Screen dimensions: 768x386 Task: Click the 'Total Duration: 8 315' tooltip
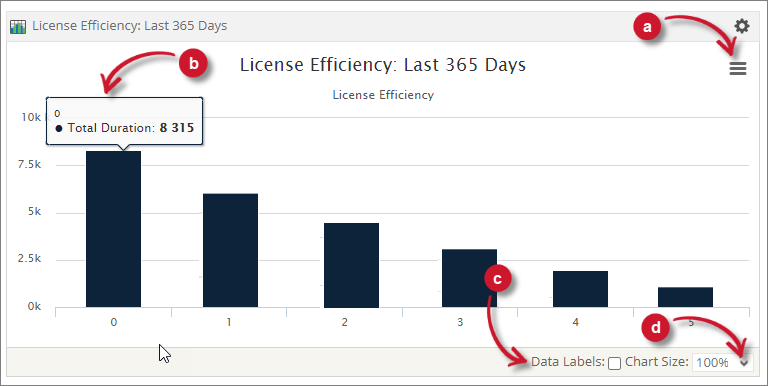click(124, 121)
